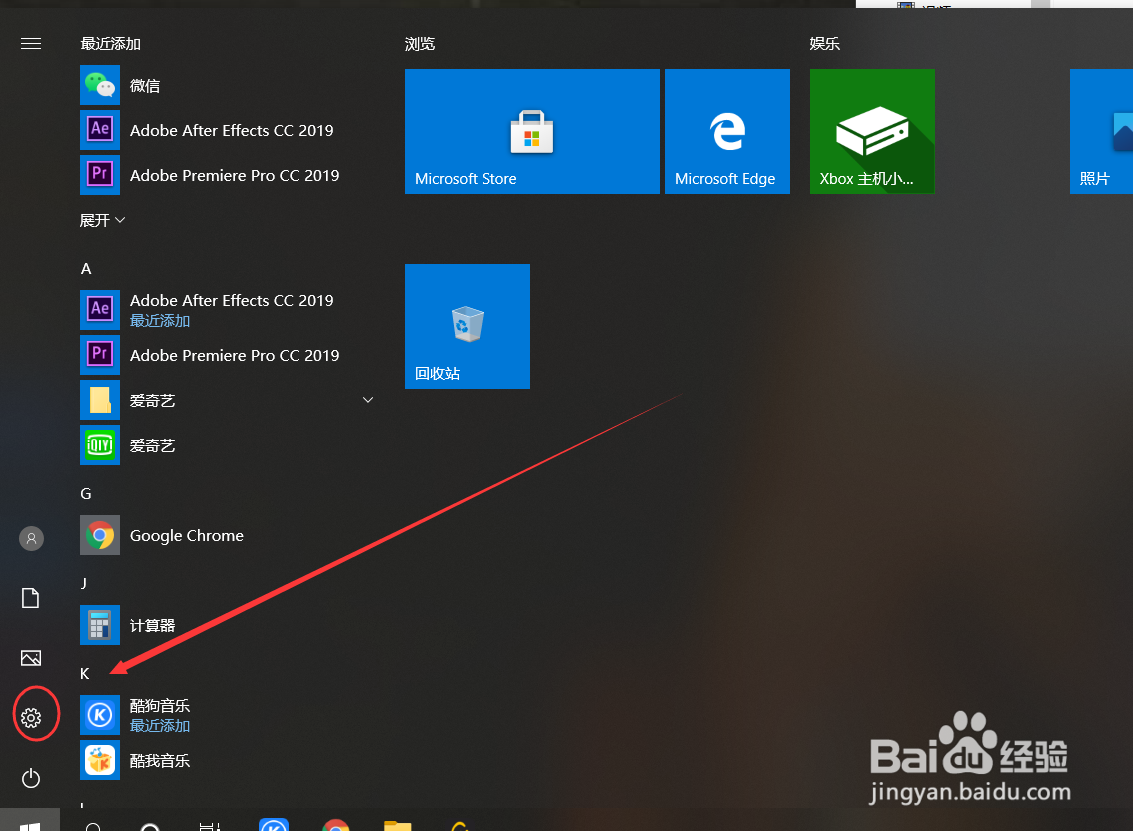Screen dimensions: 1133x831
Task: Launch After Effects CC 2019 under letter A
Action: click(227, 309)
